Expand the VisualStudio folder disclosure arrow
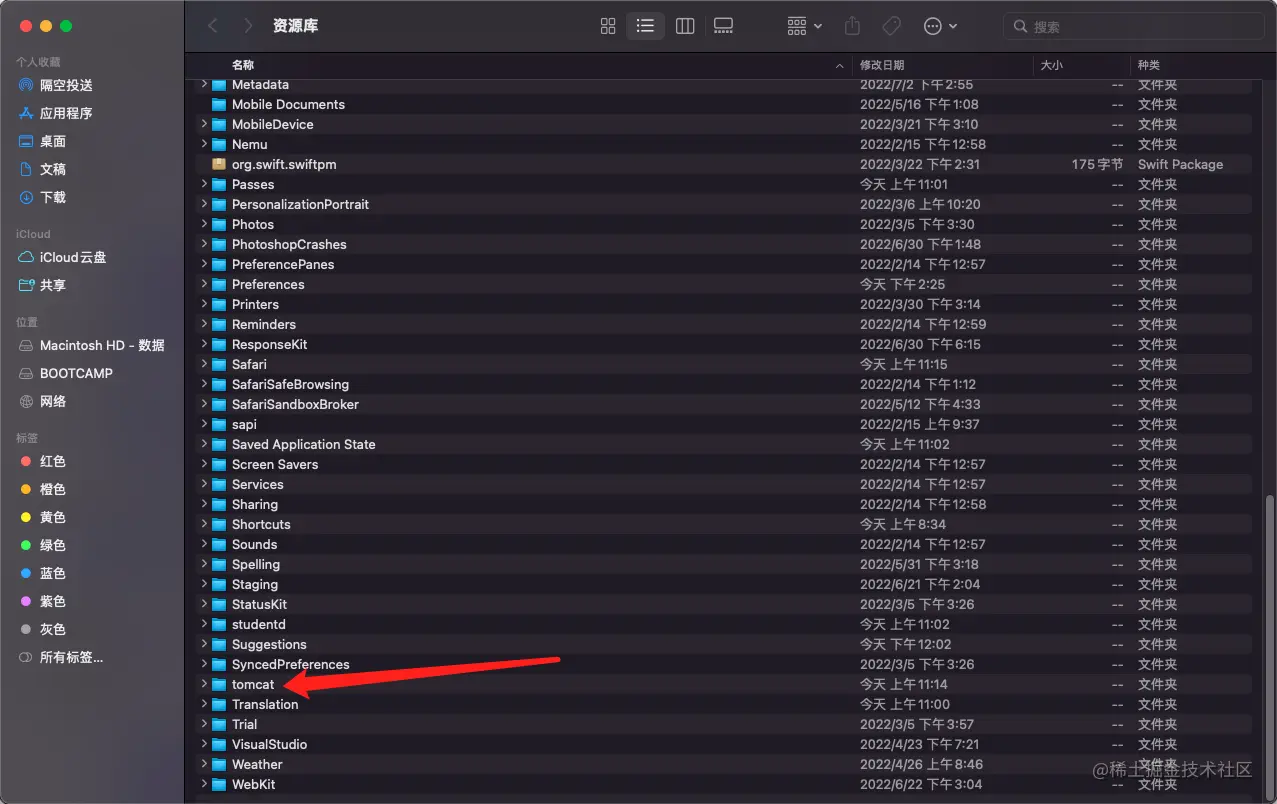 click(x=204, y=744)
